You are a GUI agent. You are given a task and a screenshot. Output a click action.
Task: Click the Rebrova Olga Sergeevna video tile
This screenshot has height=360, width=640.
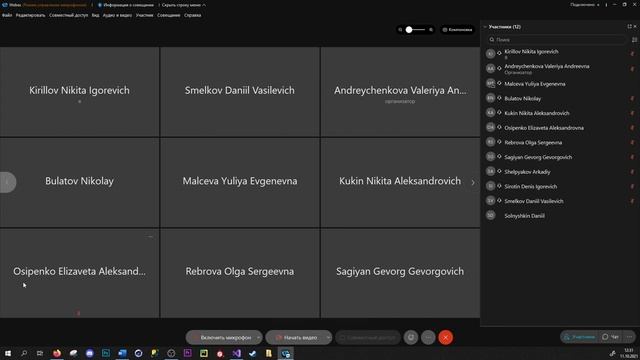point(240,273)
